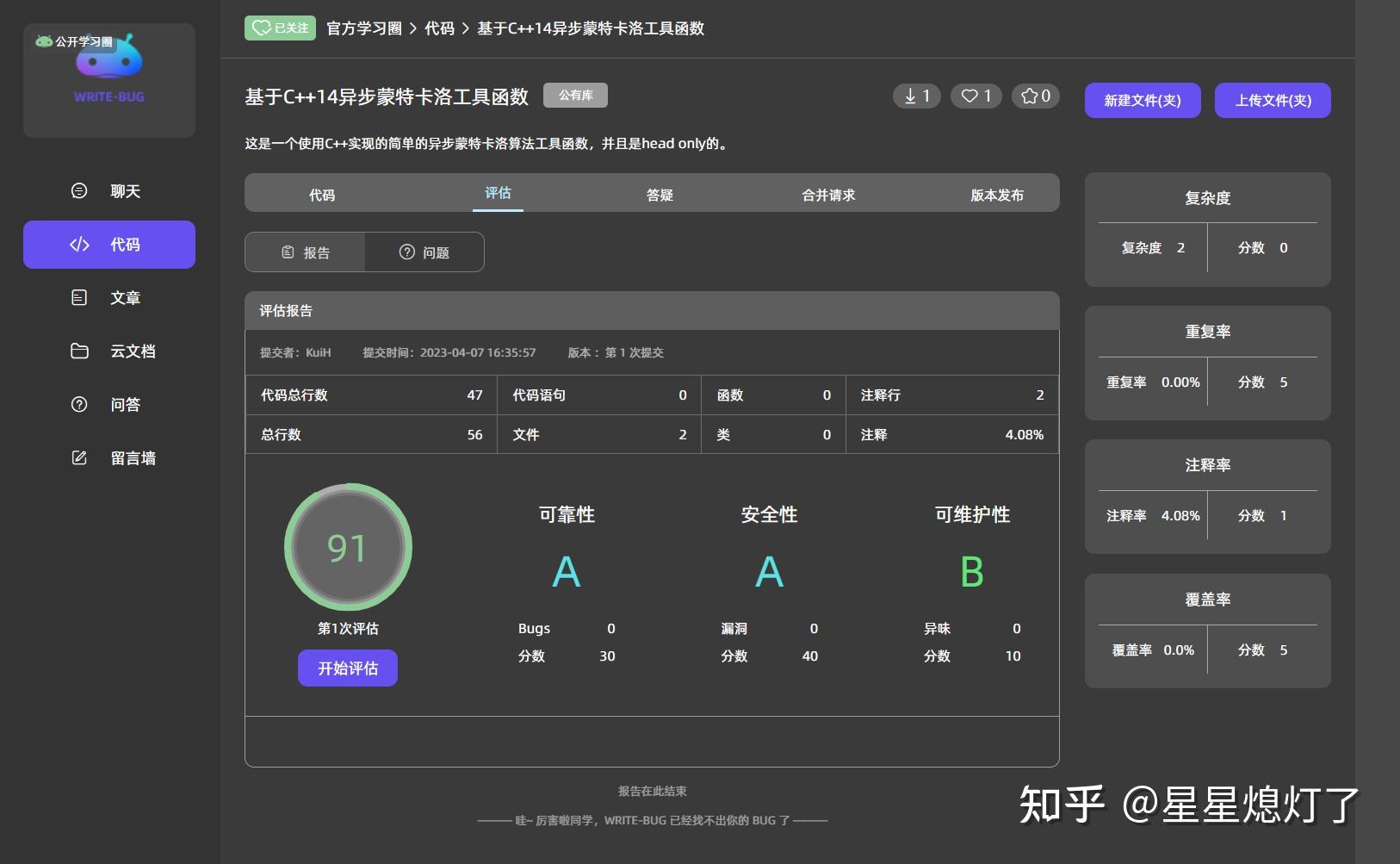Screen dimensions: 1400x864
Task: Click the report document icon in 报告 tab
Action: (288, 252)
